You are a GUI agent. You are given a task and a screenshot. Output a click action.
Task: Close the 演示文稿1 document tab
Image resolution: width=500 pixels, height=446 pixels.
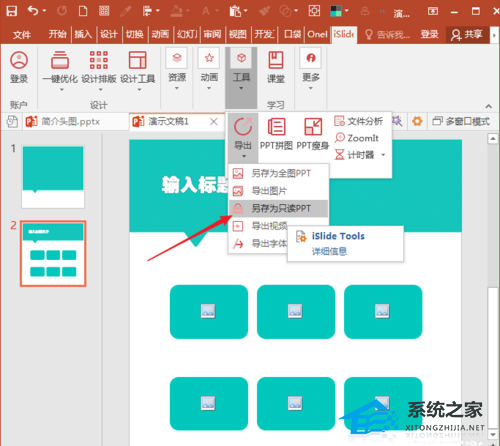point(214,121)
